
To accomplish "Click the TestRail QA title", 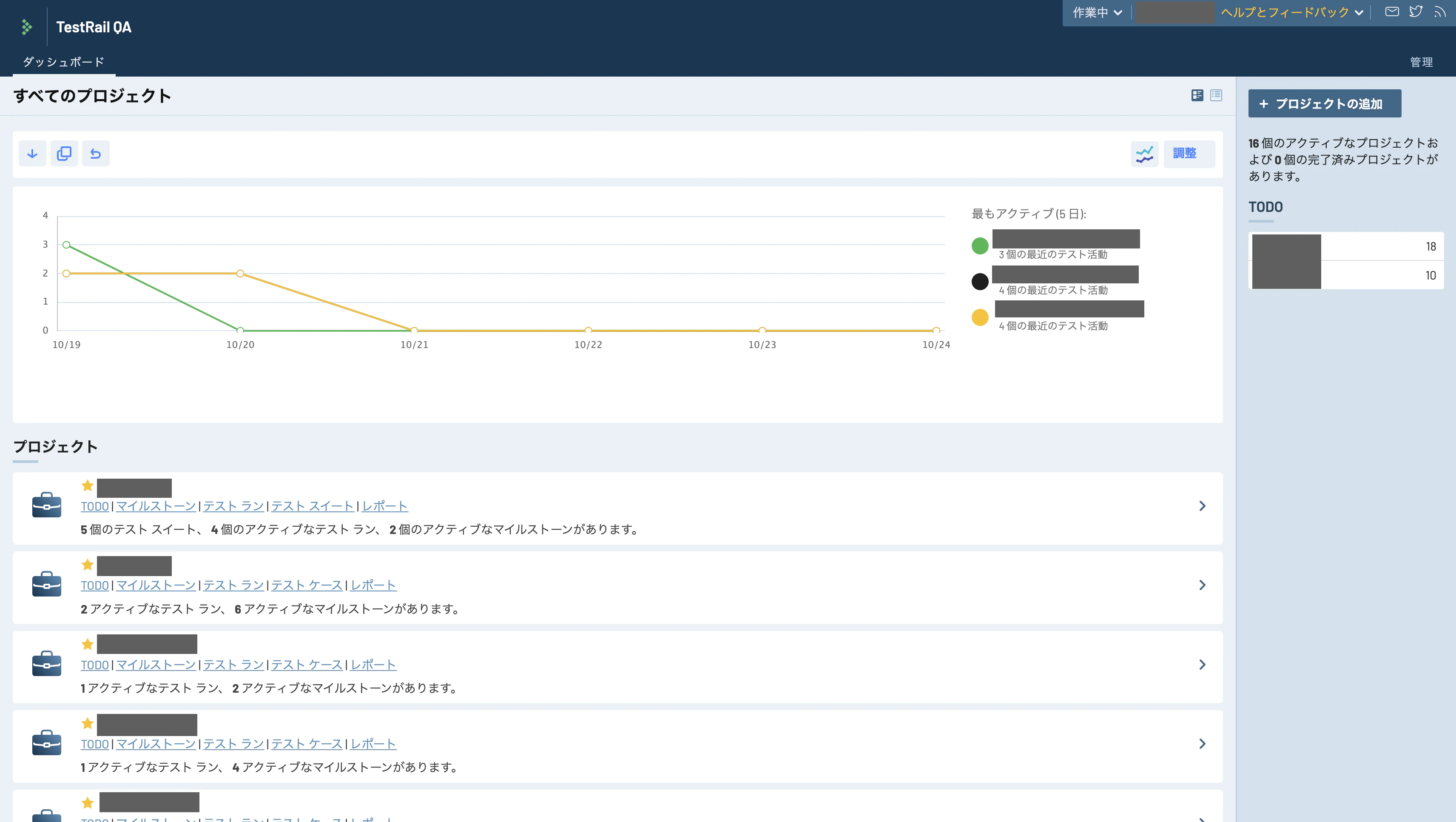I will (x=94, y=27).
